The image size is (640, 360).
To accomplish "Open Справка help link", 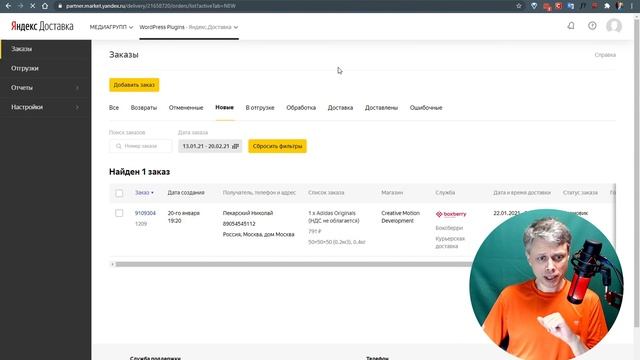I will pos(605,55).
